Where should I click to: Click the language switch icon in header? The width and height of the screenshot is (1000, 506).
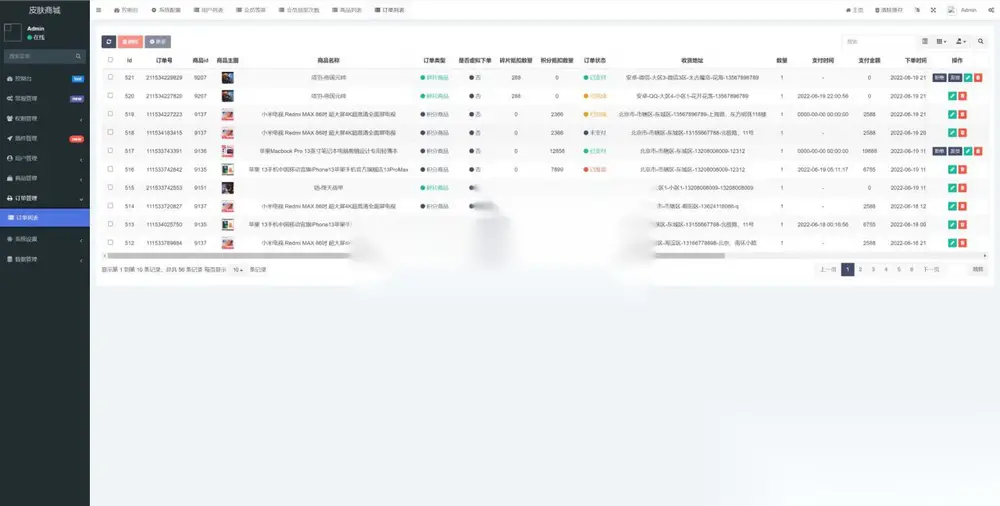pos(917,10)
